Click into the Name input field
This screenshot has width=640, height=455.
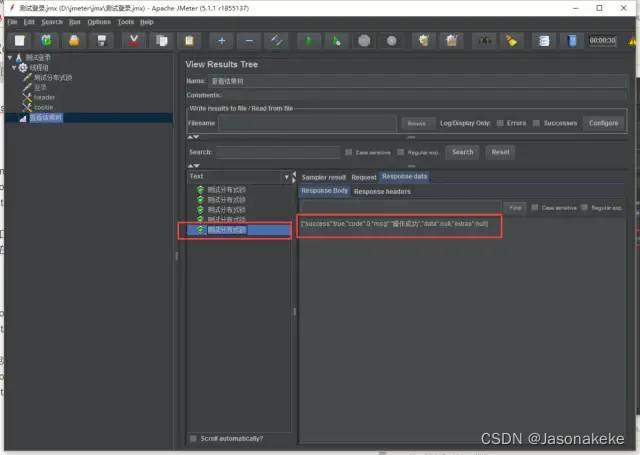pyautogui.click(x=418, y=81)
